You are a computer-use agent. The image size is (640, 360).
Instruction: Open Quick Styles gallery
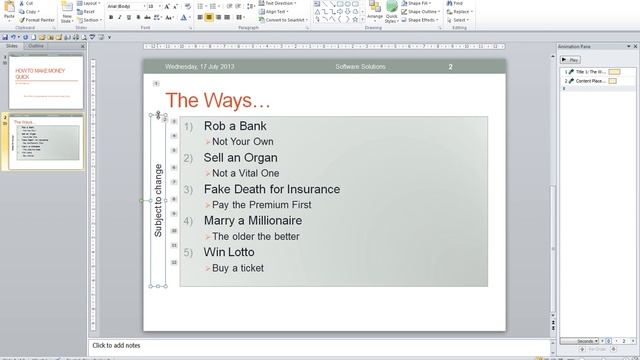coord(391,11)
